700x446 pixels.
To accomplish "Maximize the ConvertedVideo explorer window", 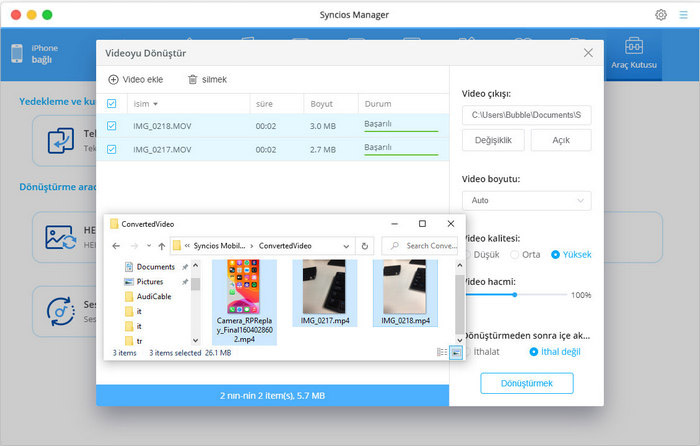I will click(x=422, y=224).
